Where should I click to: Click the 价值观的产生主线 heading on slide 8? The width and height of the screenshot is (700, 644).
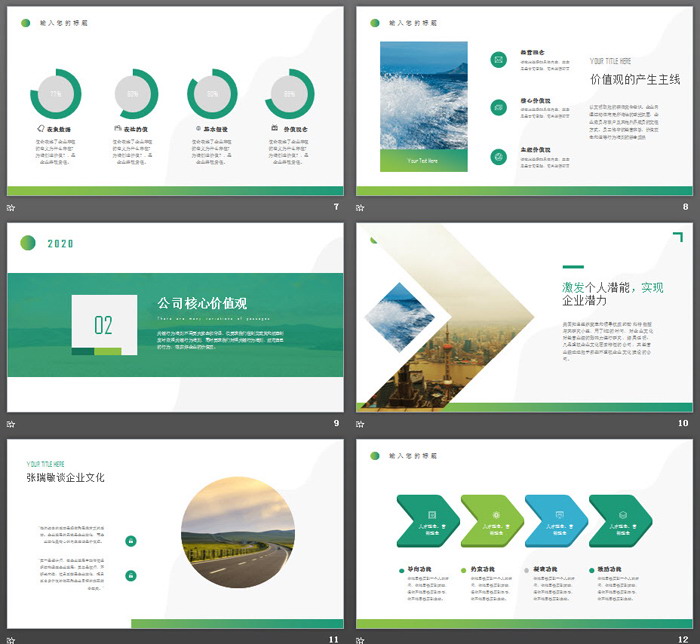635,79
